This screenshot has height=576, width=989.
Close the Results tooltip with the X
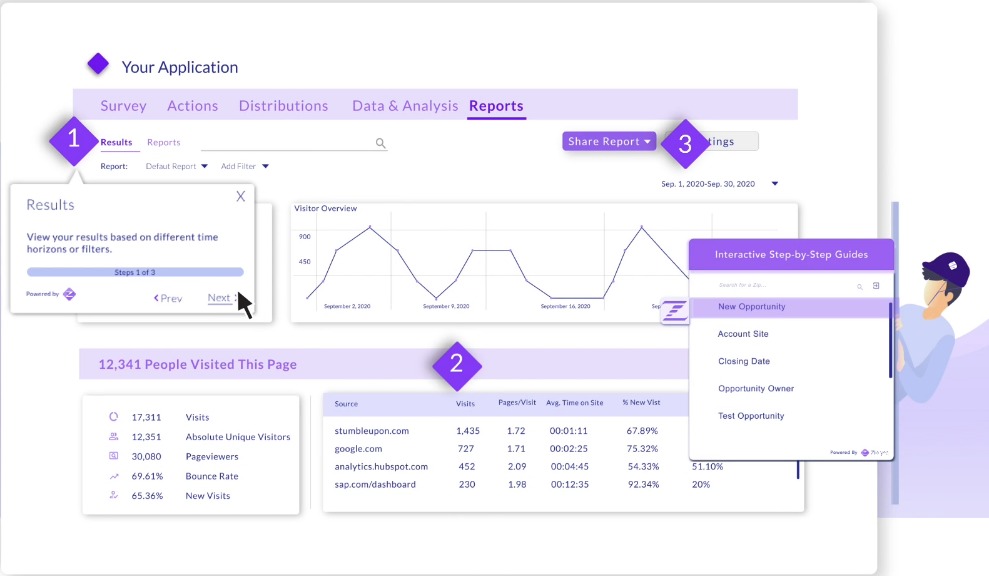pos(240,196)
